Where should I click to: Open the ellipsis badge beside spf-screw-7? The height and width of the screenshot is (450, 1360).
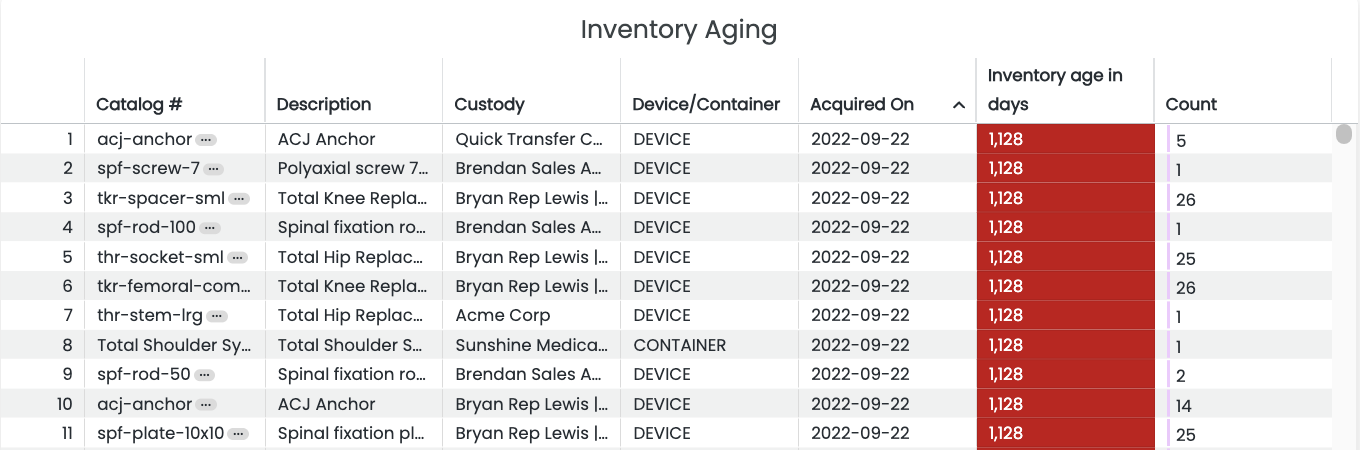[x=213, y=169]
